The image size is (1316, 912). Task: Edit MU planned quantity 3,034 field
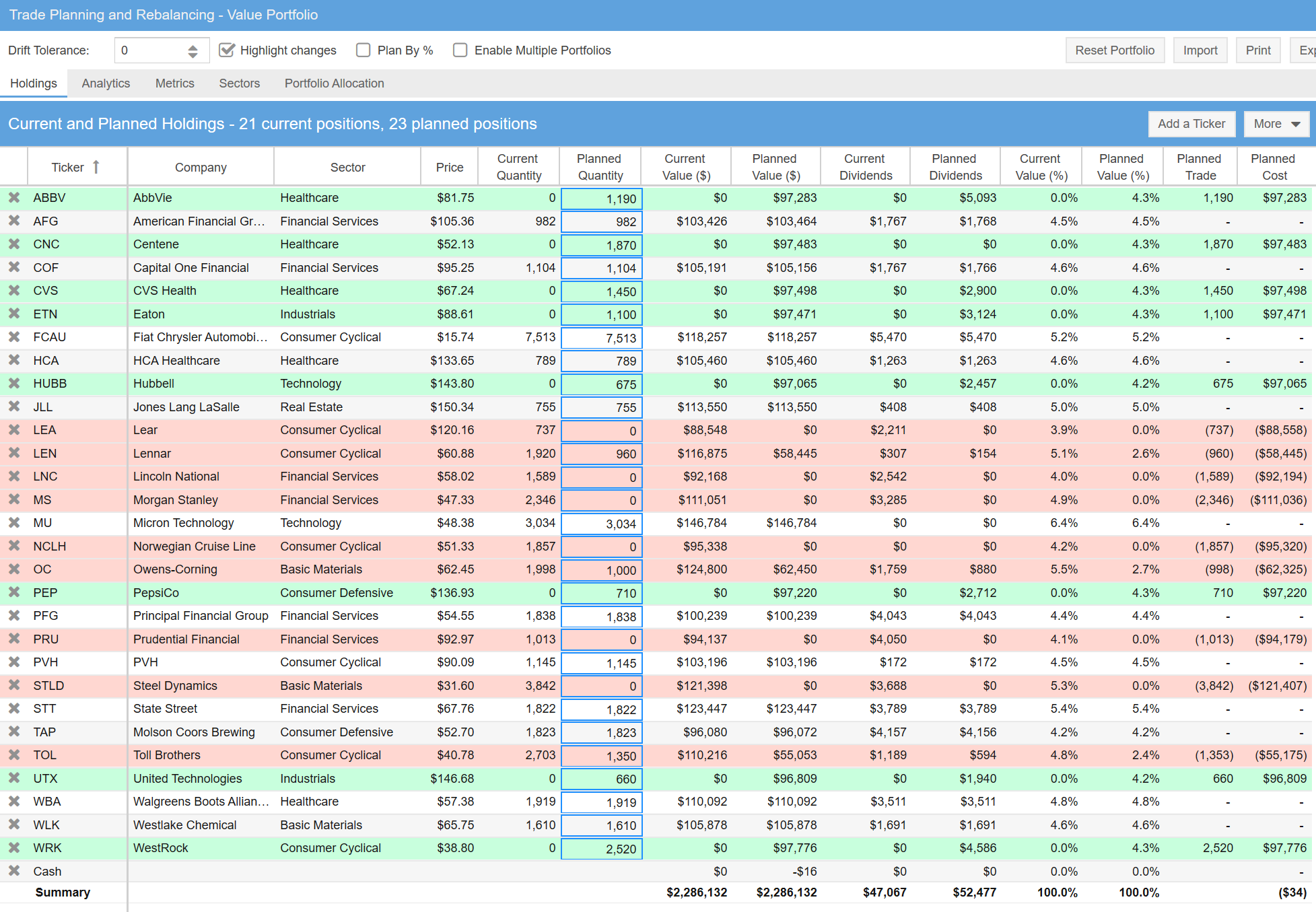point(601,524)
